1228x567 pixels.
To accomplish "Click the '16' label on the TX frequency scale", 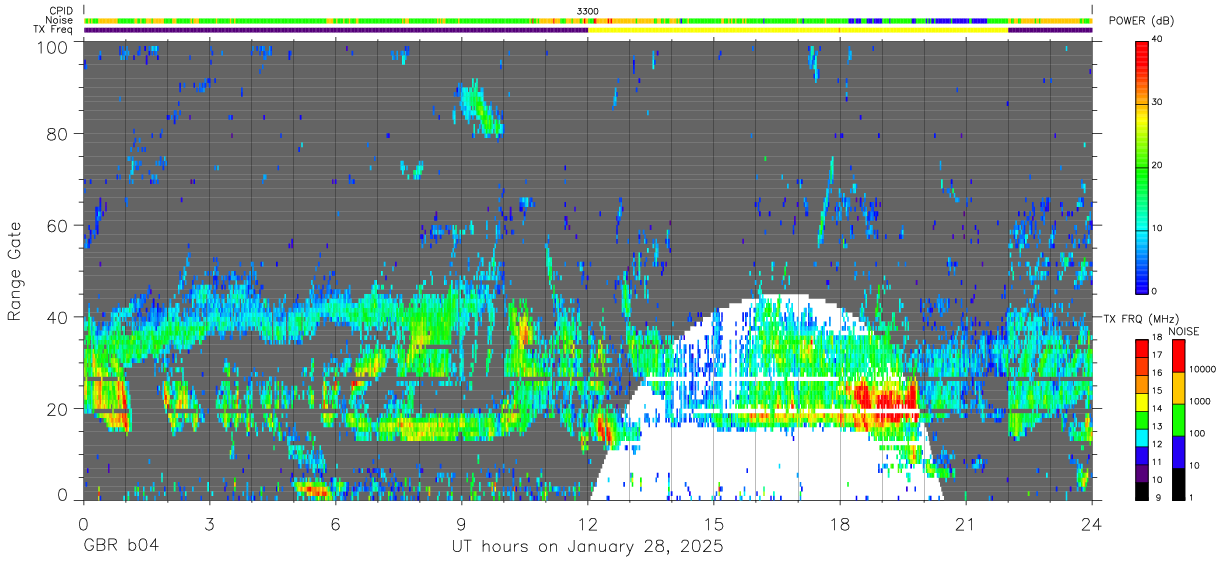I will [1159, 374].
